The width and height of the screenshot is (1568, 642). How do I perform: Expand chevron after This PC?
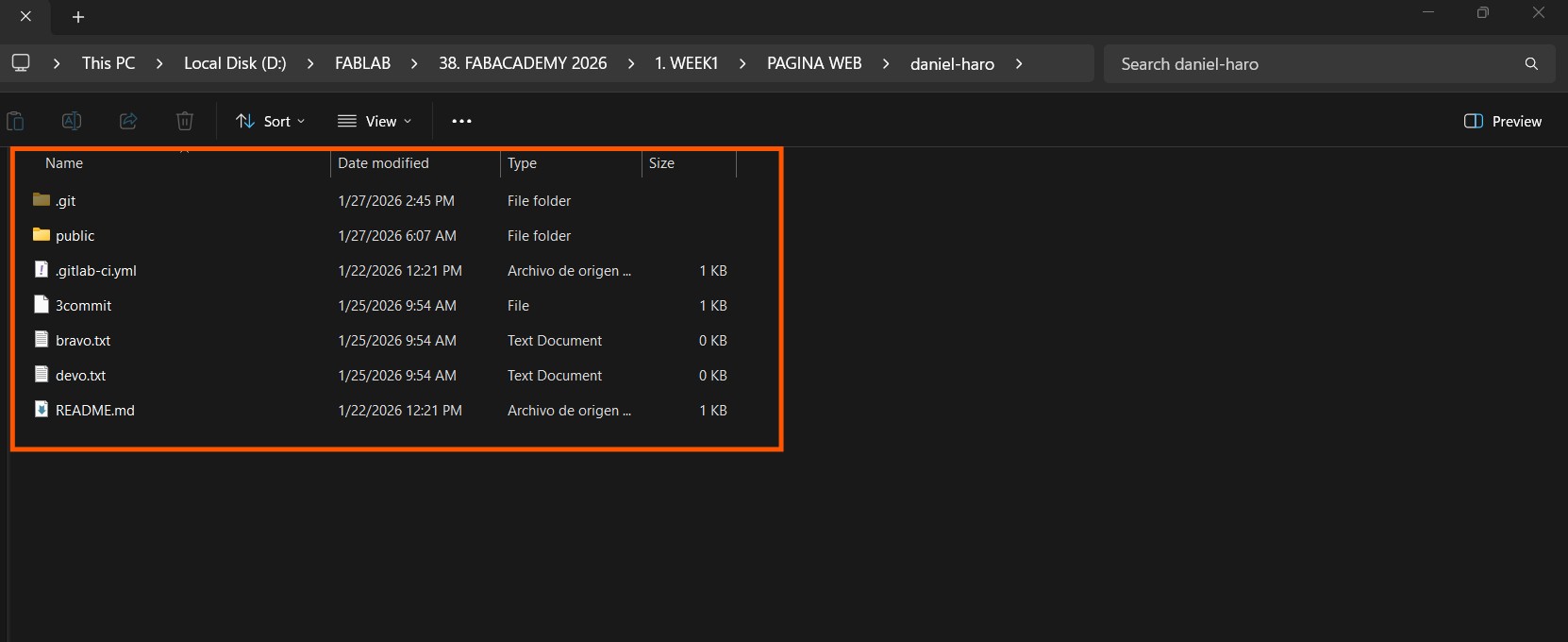[159, 63]
